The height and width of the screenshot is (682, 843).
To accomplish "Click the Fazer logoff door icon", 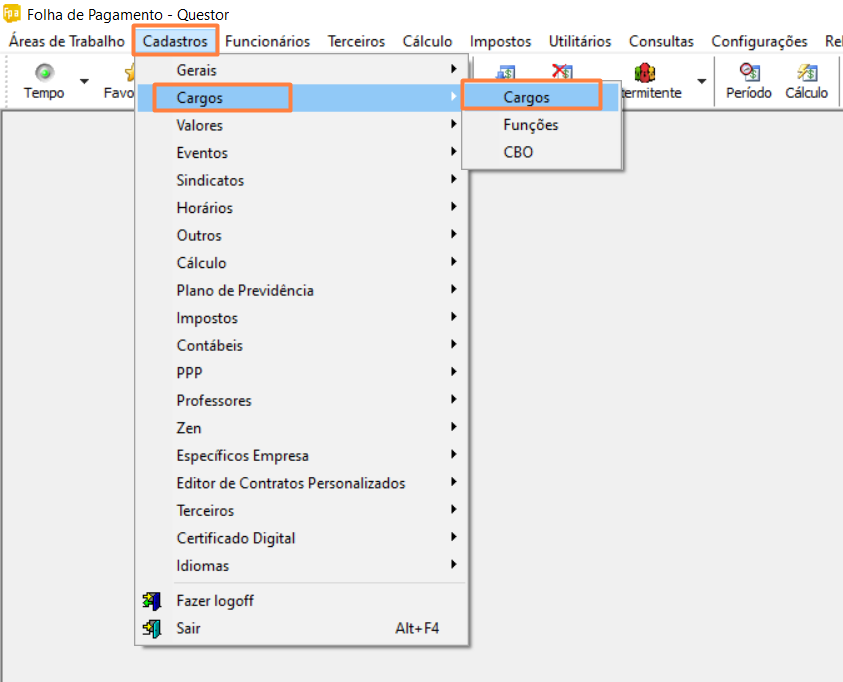I will pos(152,601).
